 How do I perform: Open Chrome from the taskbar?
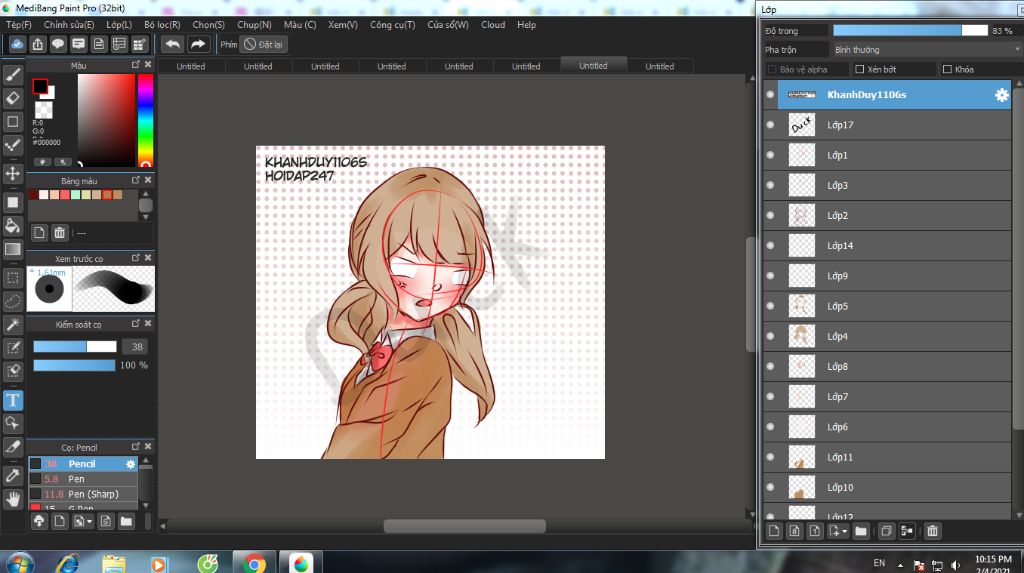pyautogui.click(x=255, y=563)
